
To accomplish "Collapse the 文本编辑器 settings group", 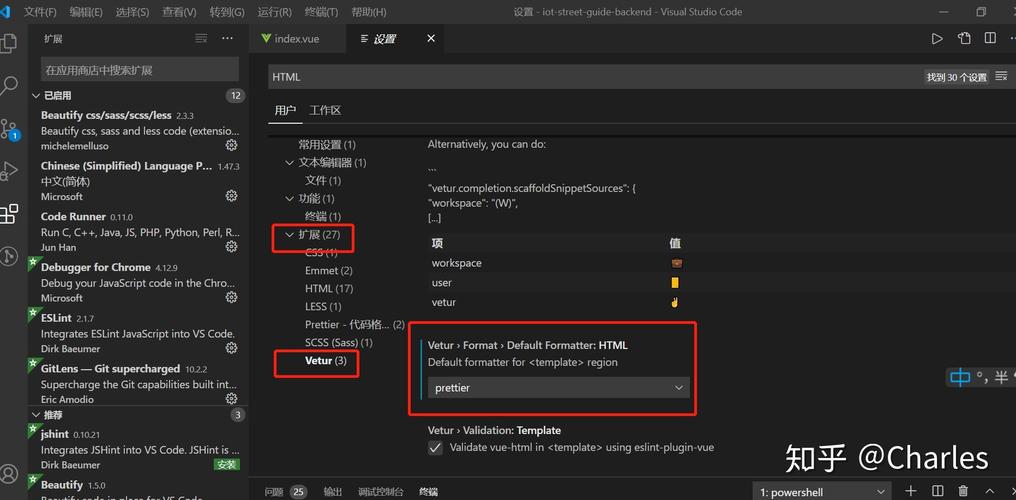I will [x=290, y=163].
